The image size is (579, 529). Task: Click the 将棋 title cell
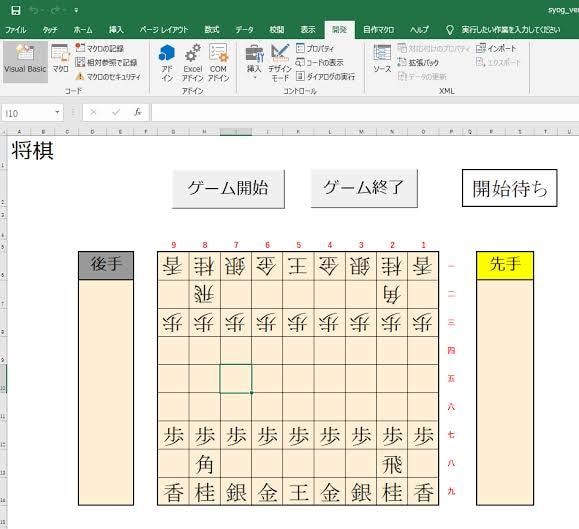click(x=33, y=151)
